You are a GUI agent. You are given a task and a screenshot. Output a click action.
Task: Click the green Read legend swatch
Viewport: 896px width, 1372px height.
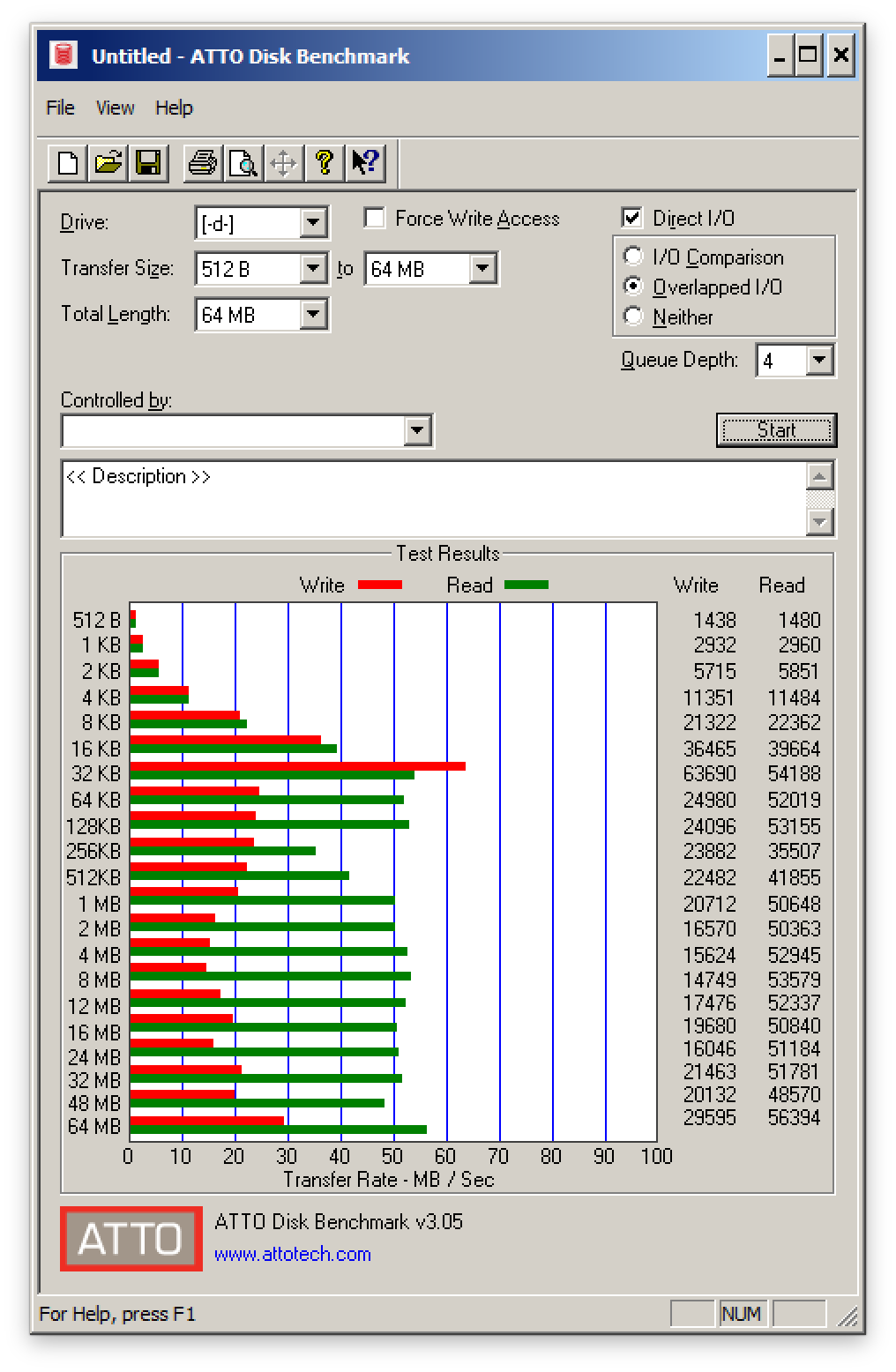(526, 585)
